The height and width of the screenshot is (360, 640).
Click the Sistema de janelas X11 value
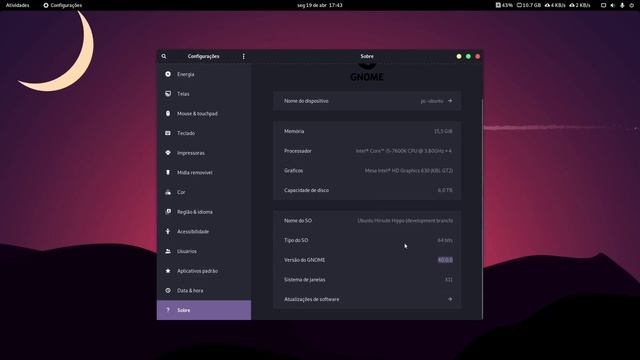[x=449, y=280]
